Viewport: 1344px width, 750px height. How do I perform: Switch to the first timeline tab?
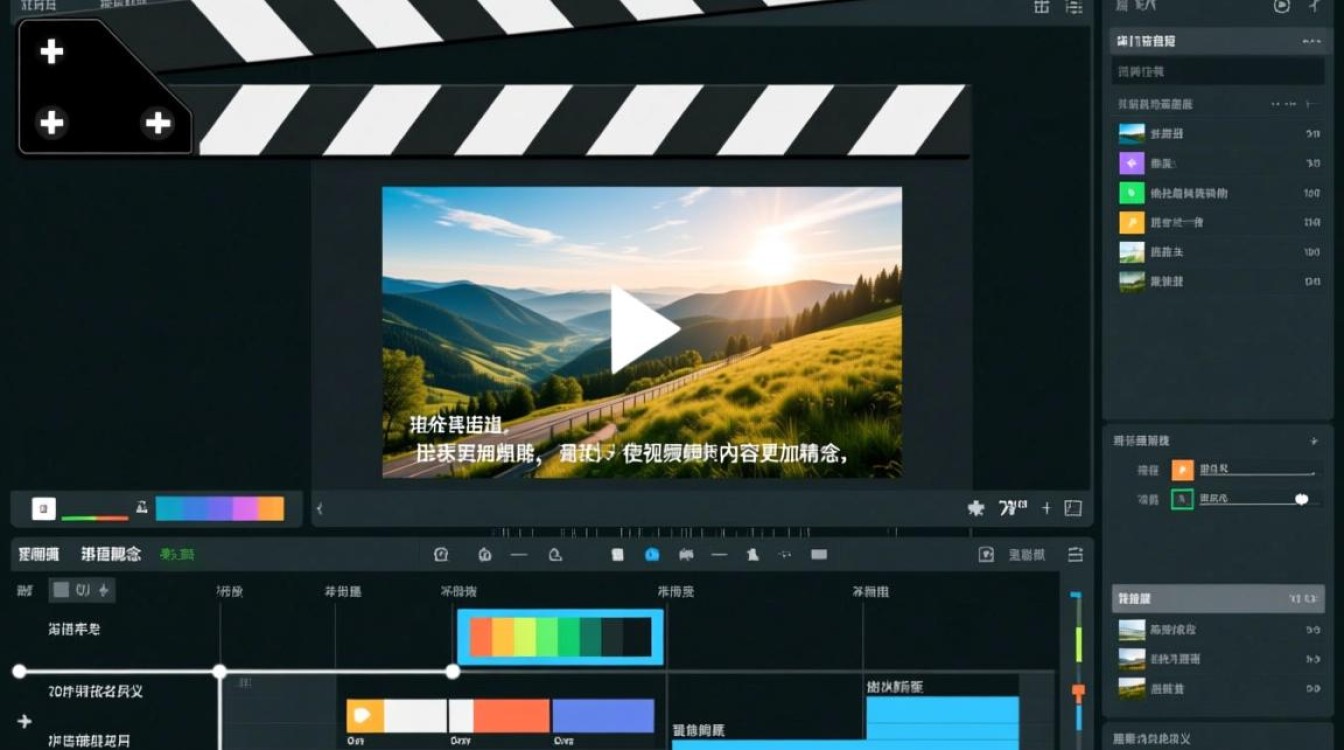[39, 554]
